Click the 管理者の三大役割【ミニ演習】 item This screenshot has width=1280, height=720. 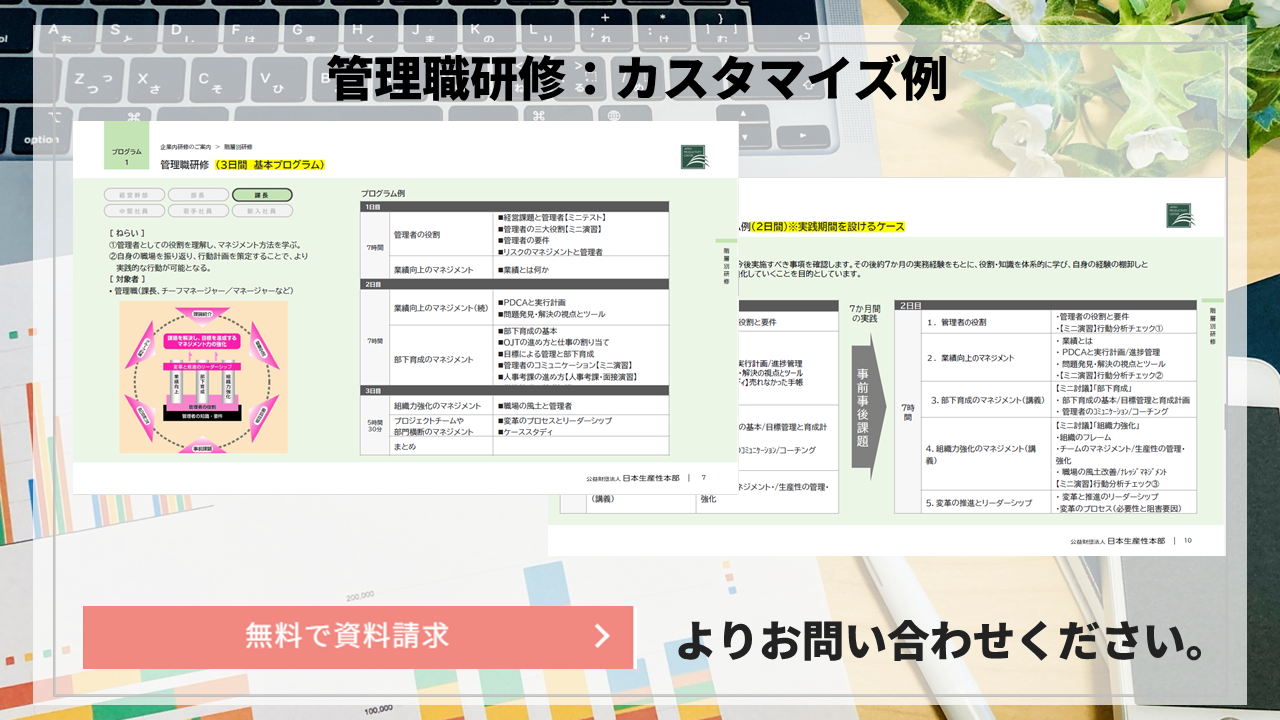point(552,229)
